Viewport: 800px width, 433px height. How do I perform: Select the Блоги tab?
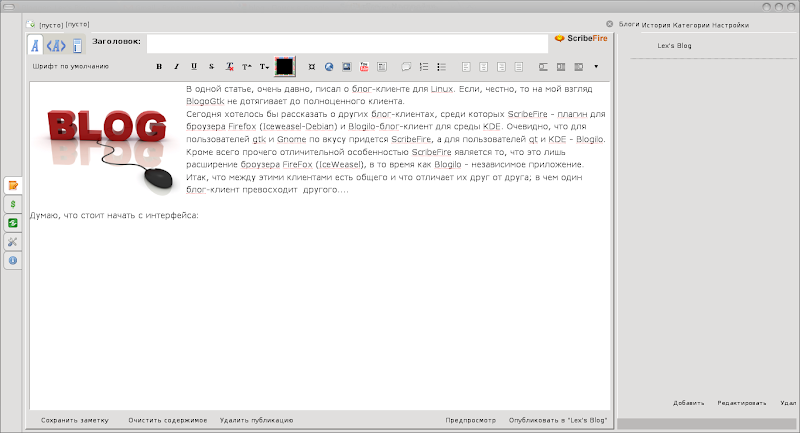[629, 24]
